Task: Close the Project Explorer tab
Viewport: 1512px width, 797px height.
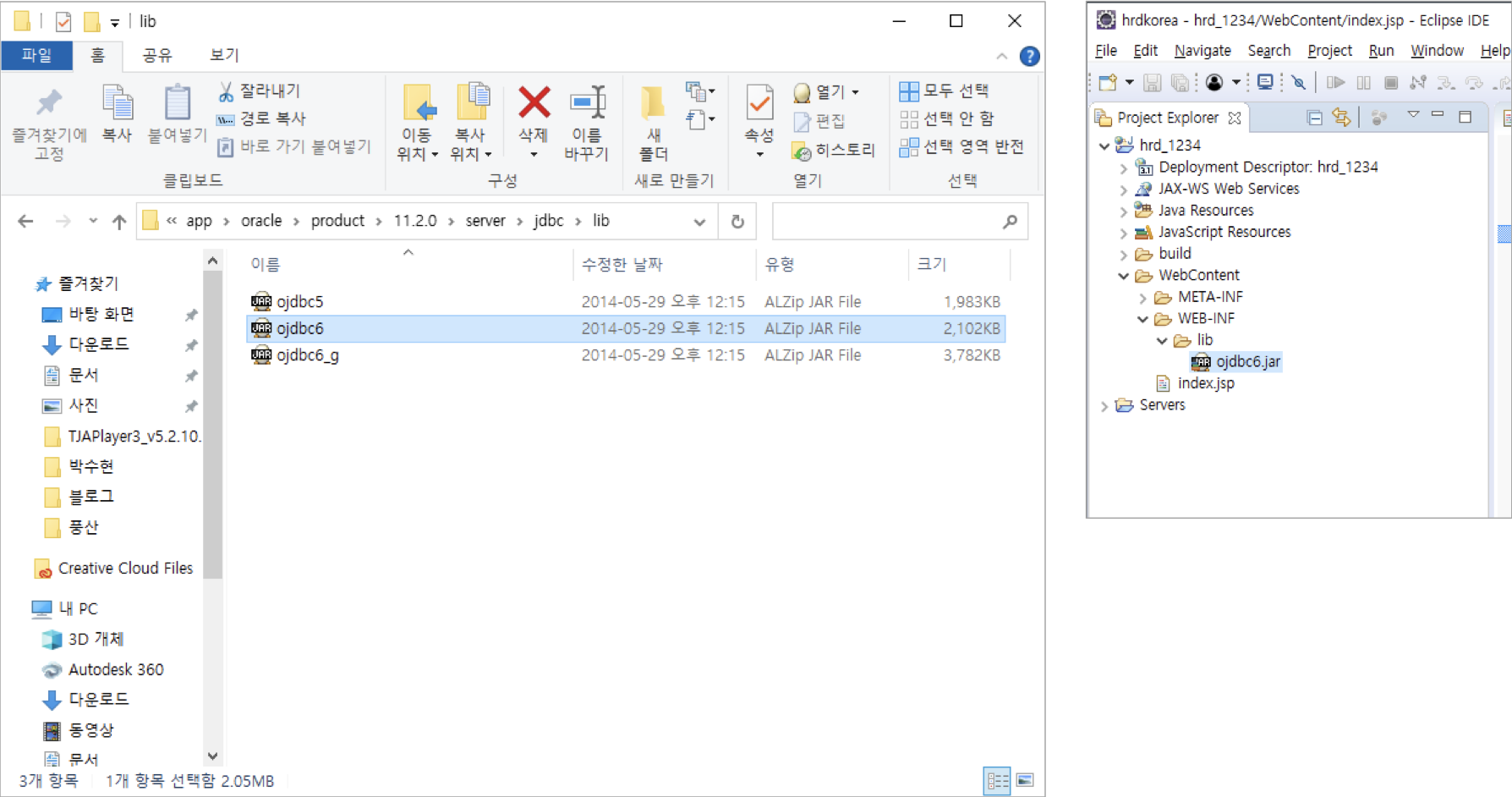Action: (1235, 118)
